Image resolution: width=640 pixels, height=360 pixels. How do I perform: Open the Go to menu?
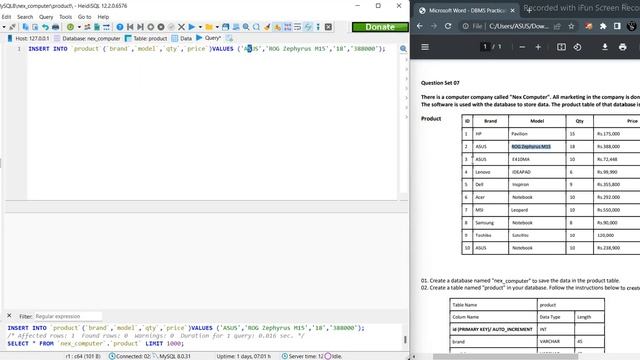pos(84,17)
